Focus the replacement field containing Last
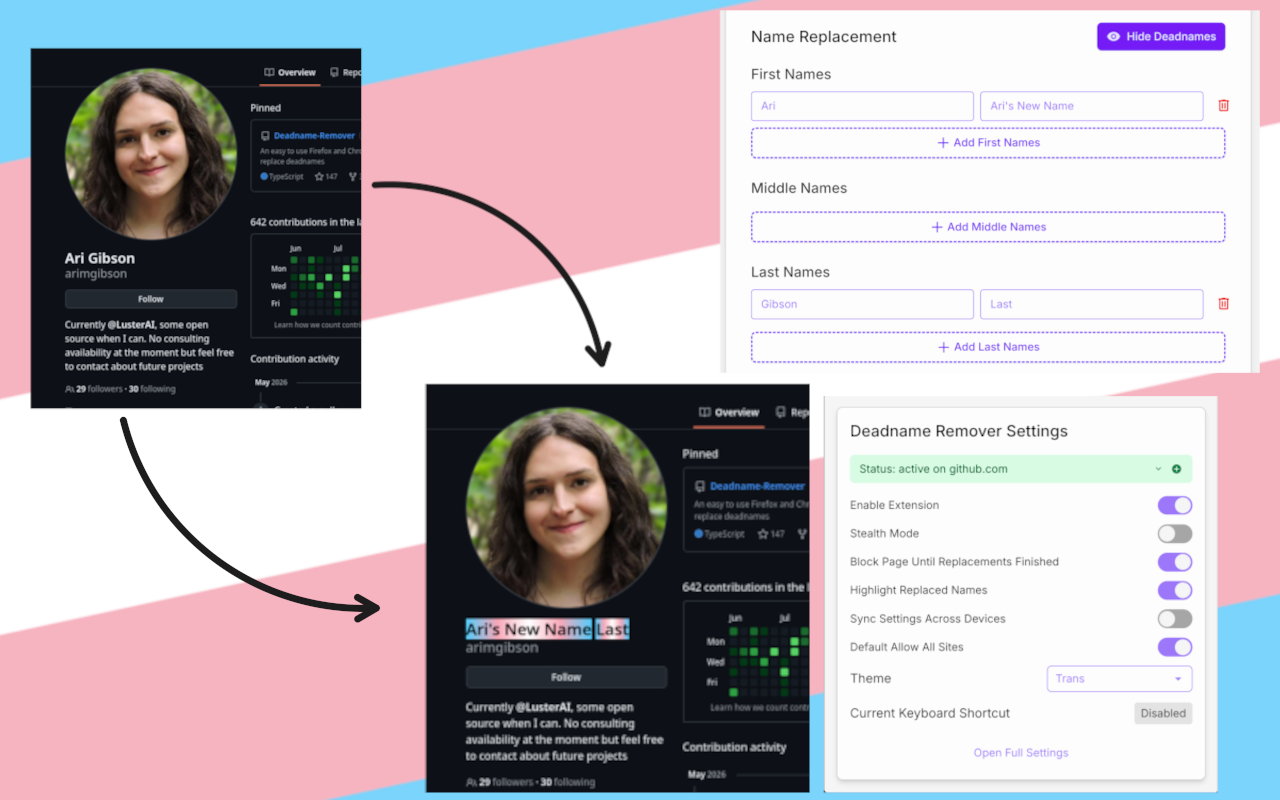1280x800 pixels. coord(1092,304)
